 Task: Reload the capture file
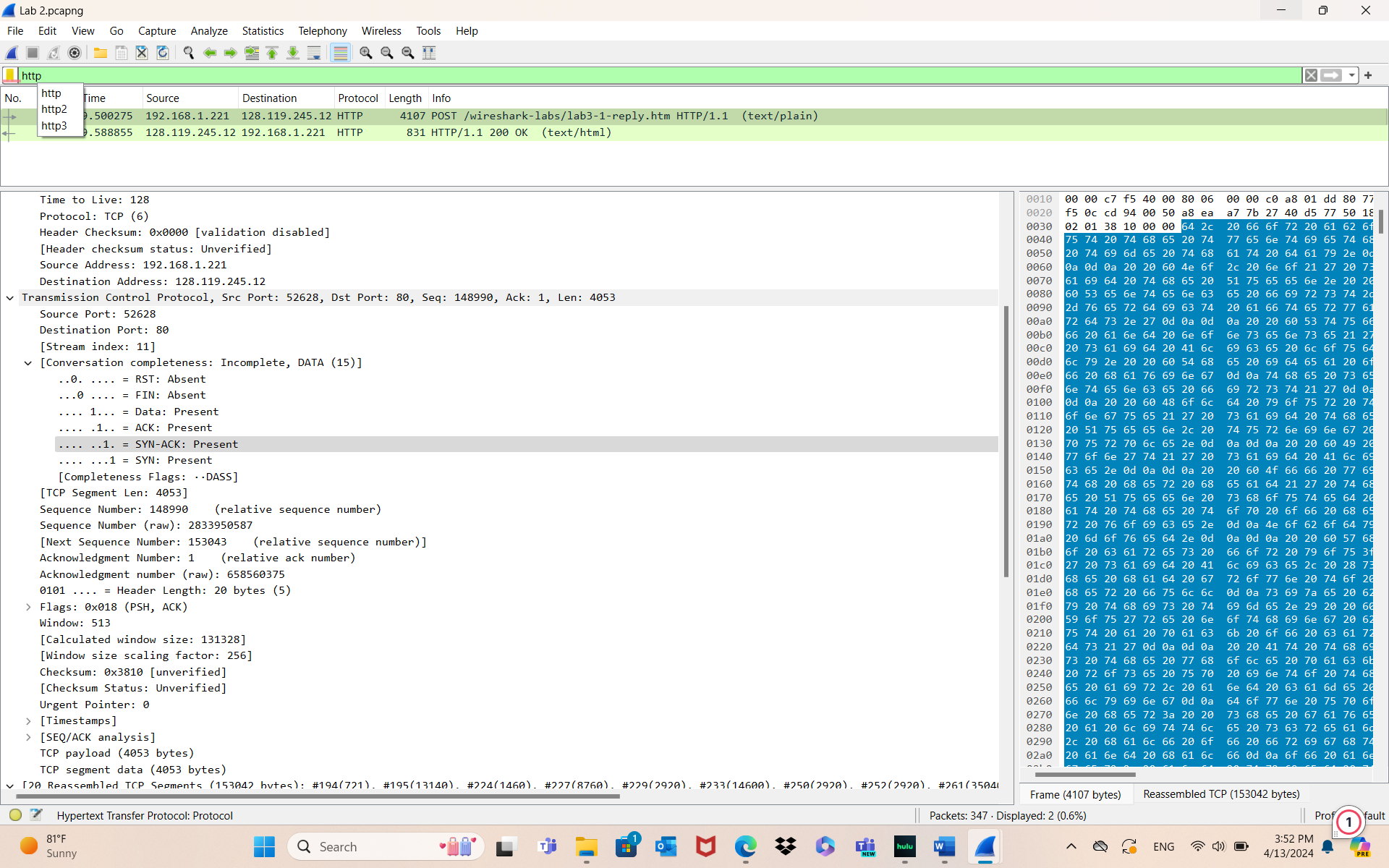point(163,53)
